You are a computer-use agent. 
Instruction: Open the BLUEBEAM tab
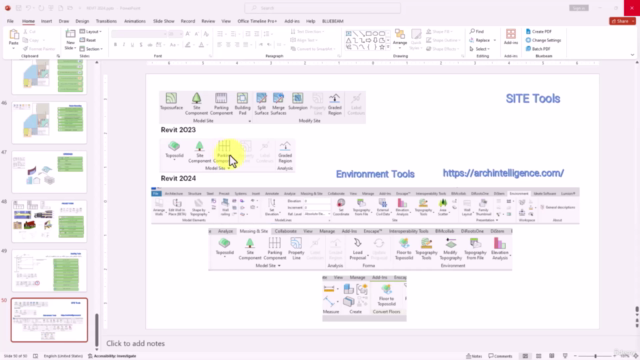(333, 21)
